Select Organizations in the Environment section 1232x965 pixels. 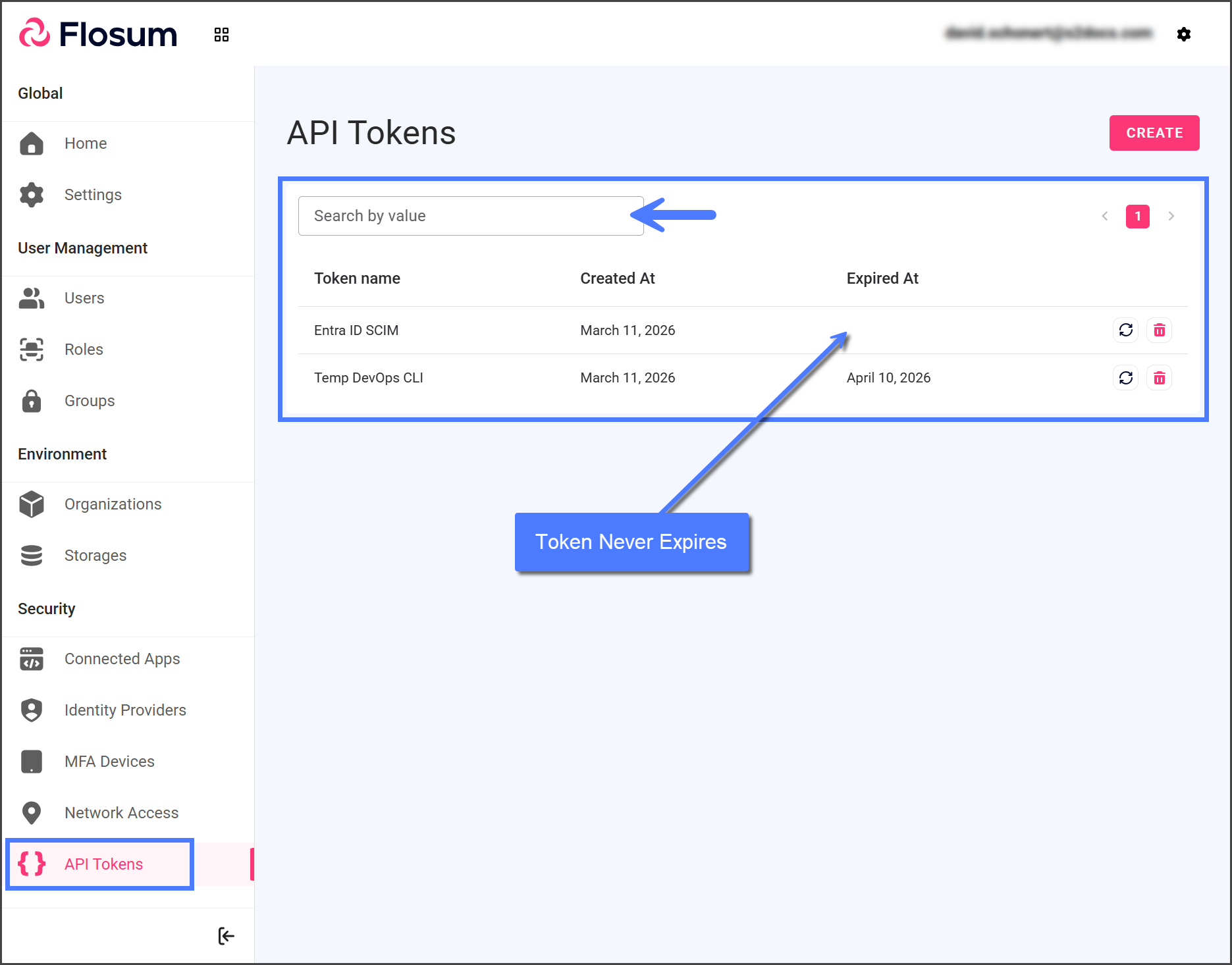[113, 504]
